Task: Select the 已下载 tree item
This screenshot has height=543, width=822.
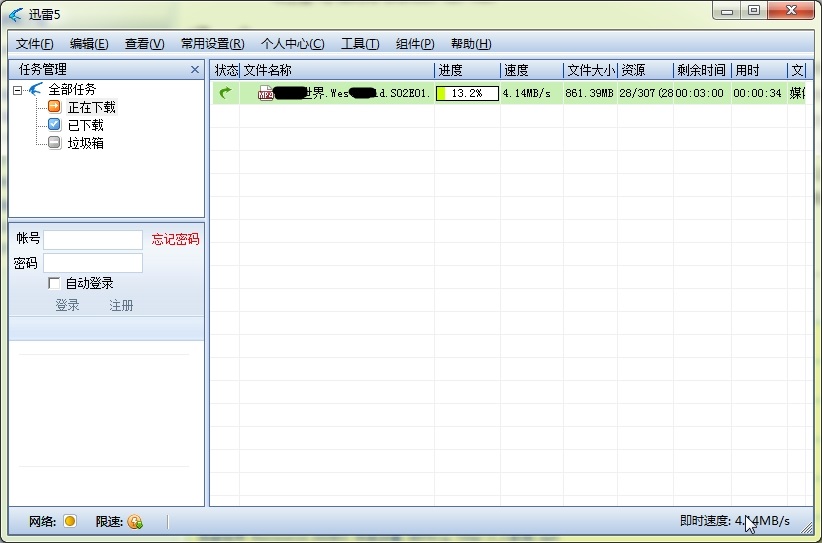Action: 85,125
